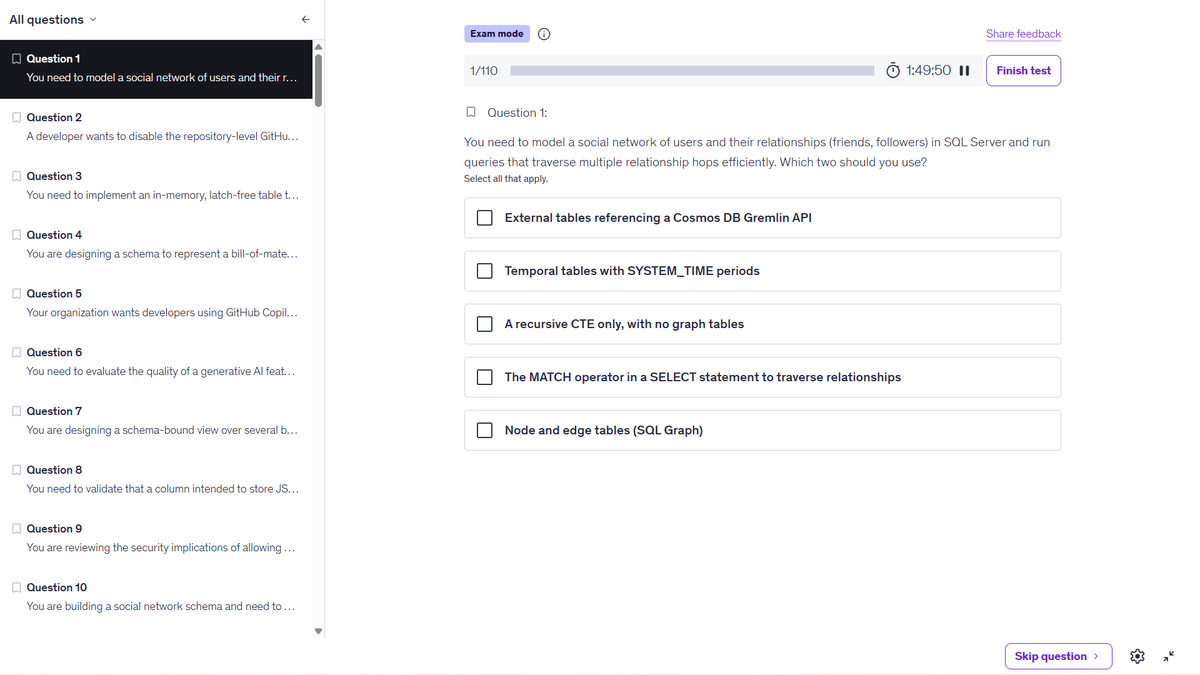Toggle the bookmark flag for Question 7
Viewport: 1200px width, 675px height.
pyautogui.click(x=16, y=411)
